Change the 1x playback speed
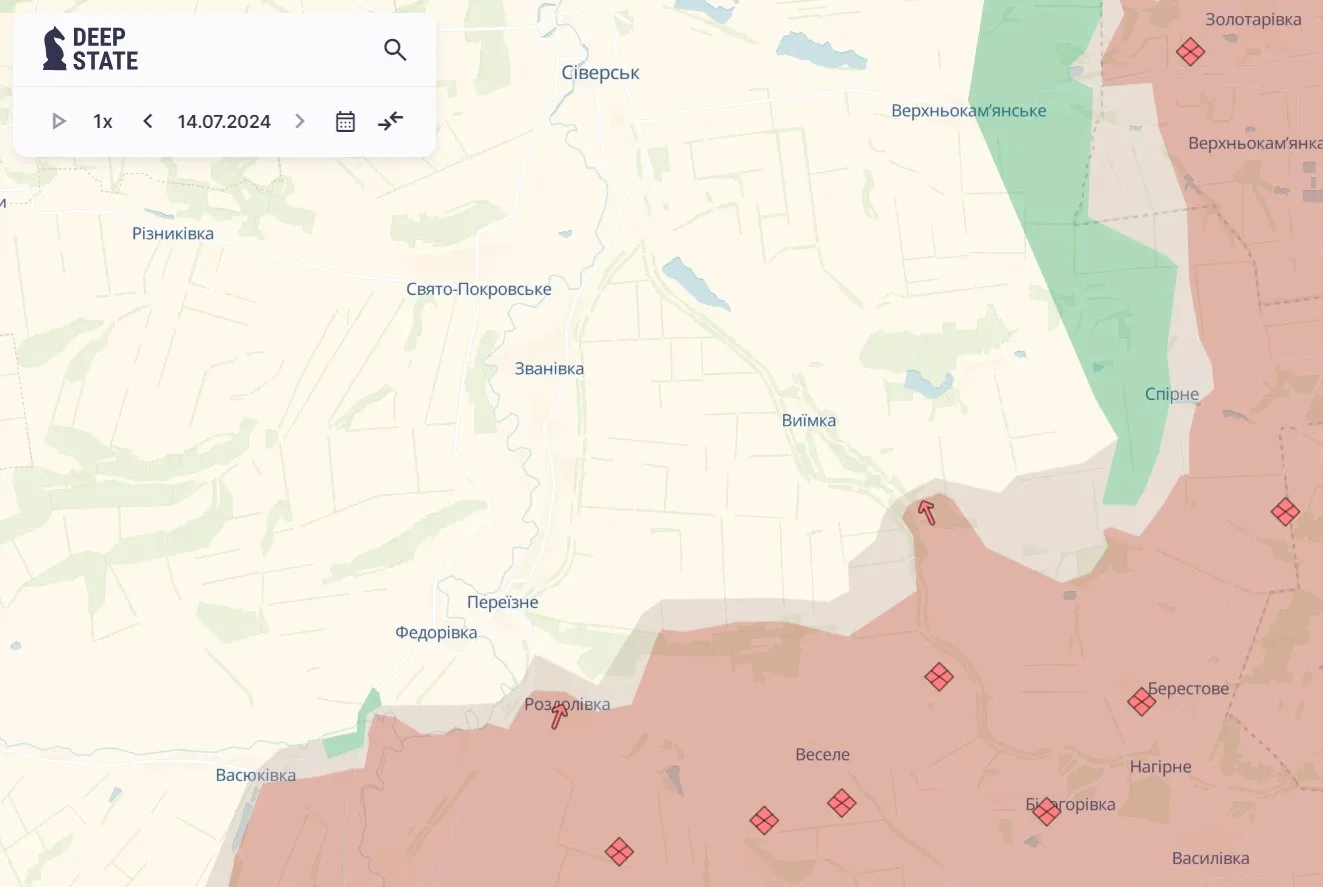Screen dimensions: 1323x887 coord(103,122)
